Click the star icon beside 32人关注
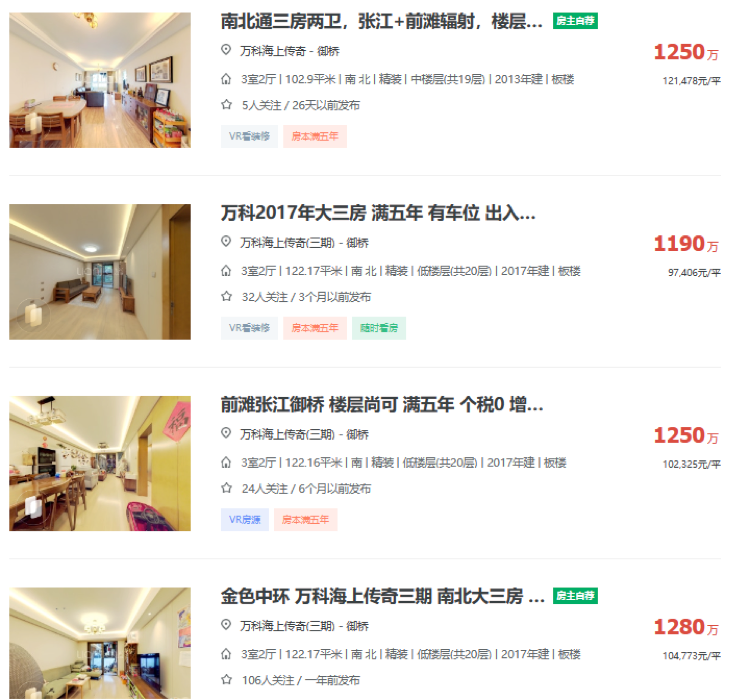The width and height of the screenshot is (747, 699). click(226, 296)
